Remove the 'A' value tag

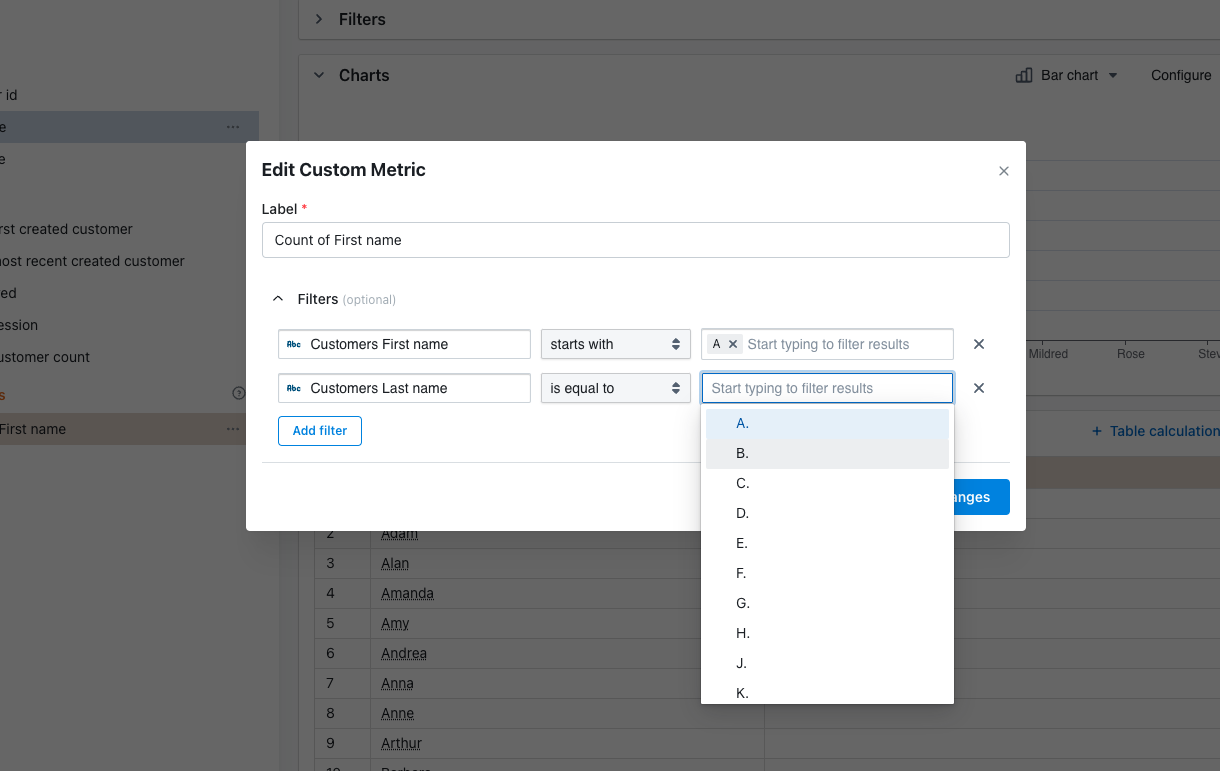(733, 344)
